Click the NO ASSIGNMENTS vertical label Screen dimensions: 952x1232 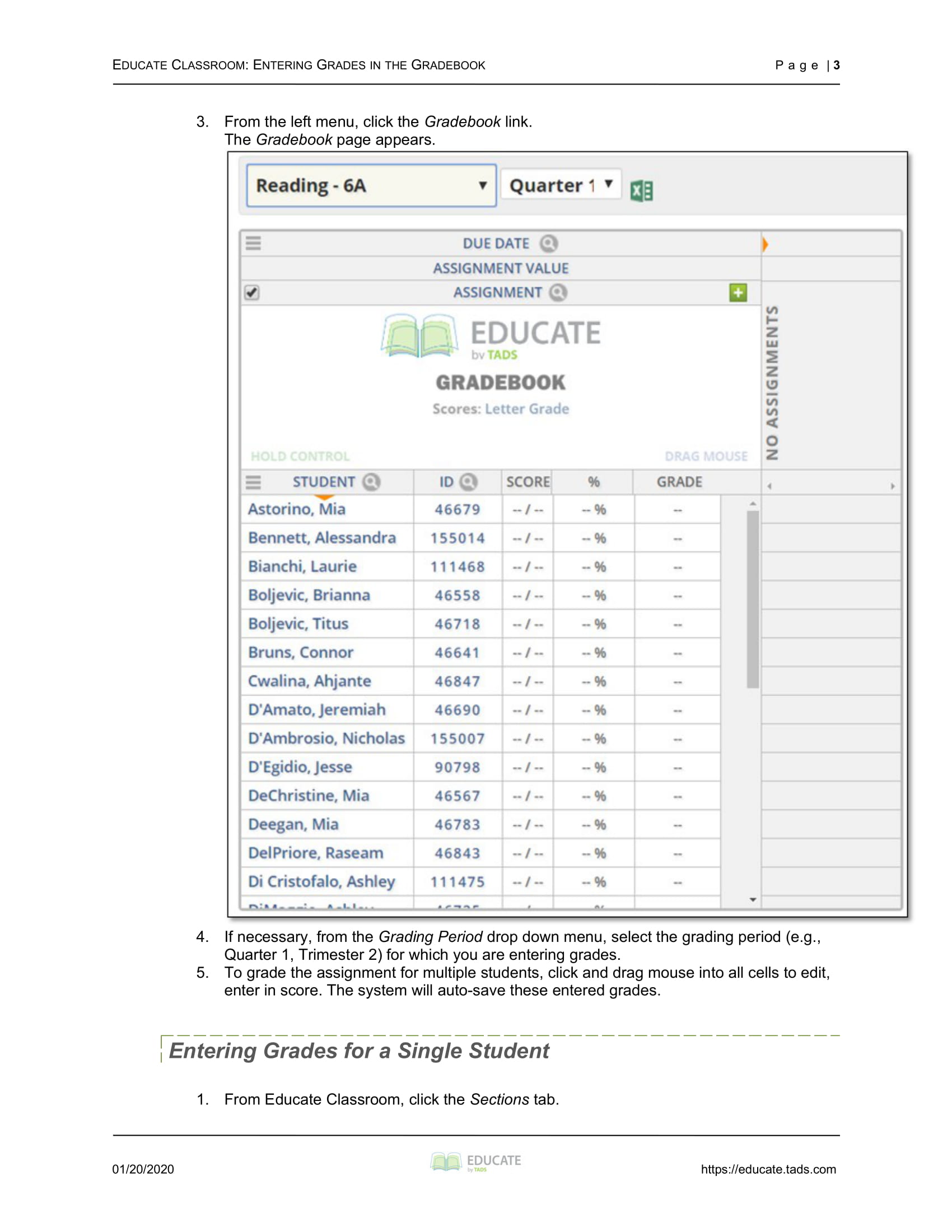pyautogui.click(x=772, y=383)
